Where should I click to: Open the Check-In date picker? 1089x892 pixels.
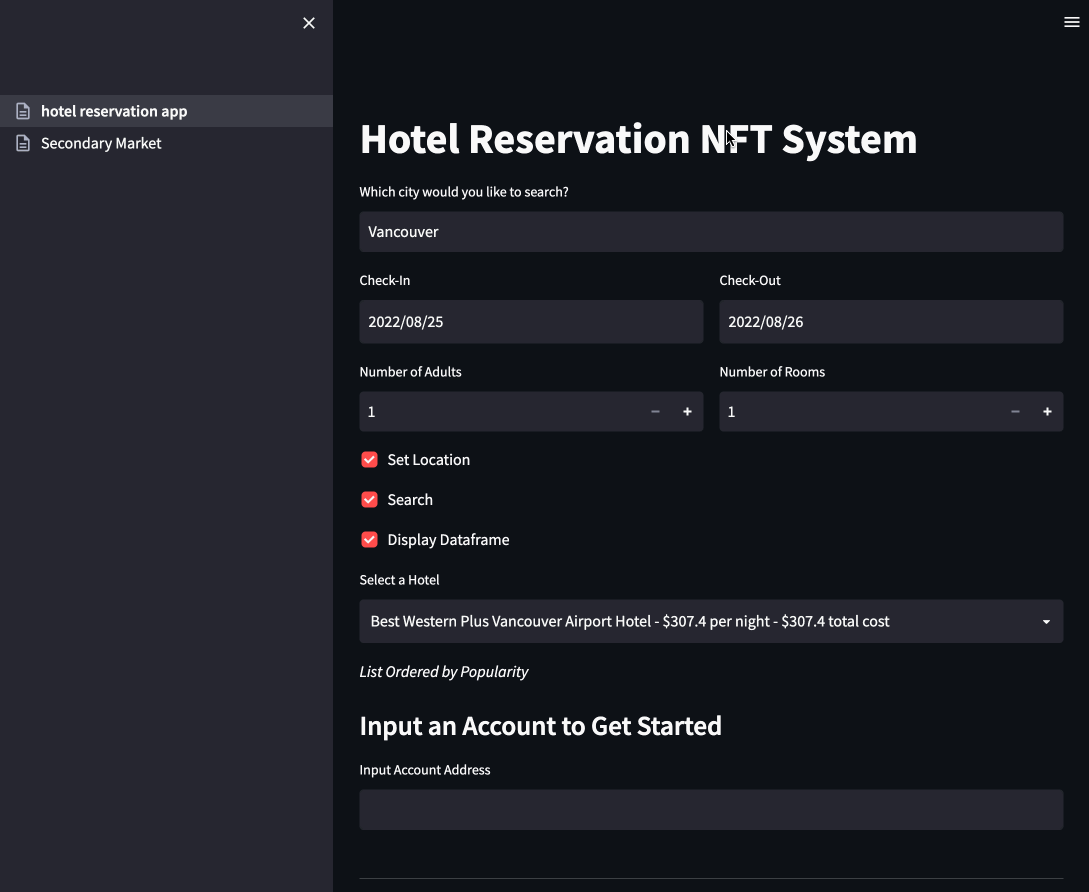531,322
